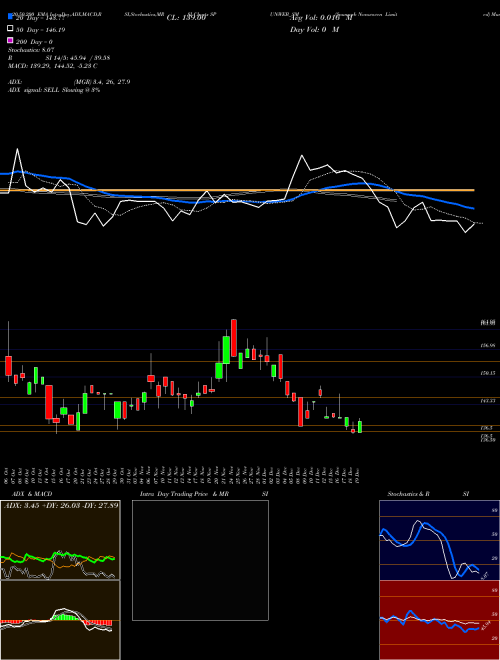Click the last green candlestick on the price chart
The width and height of the screenshot is (500, 660).
359,426
